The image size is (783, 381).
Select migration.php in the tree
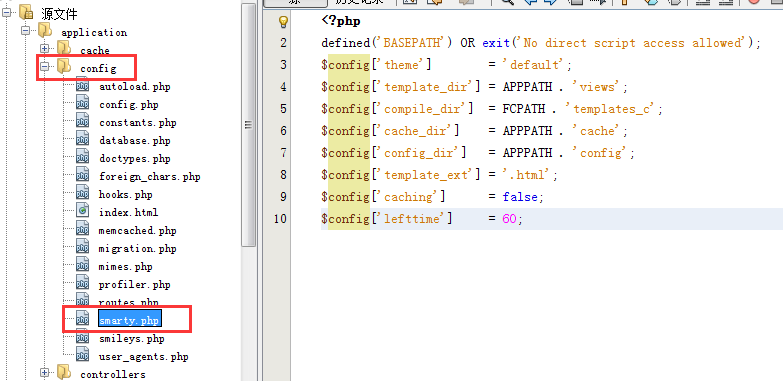pyautogui.click(x=138, y=249)
